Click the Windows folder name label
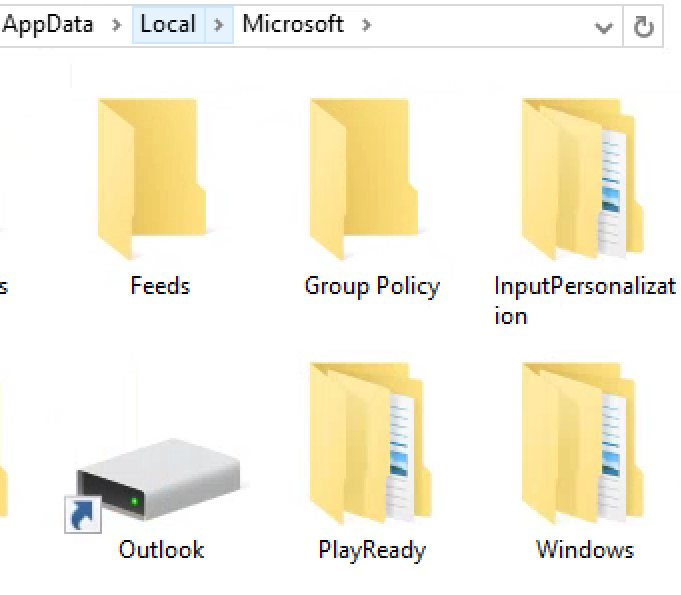Viewport: 681px width, 595px height. (585, 549)
